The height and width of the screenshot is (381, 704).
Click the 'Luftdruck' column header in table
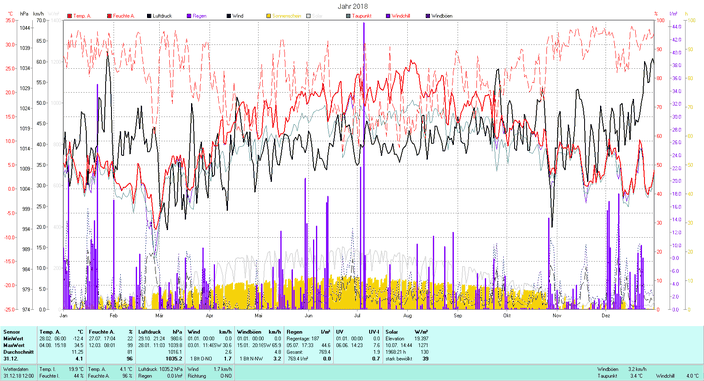149,332
